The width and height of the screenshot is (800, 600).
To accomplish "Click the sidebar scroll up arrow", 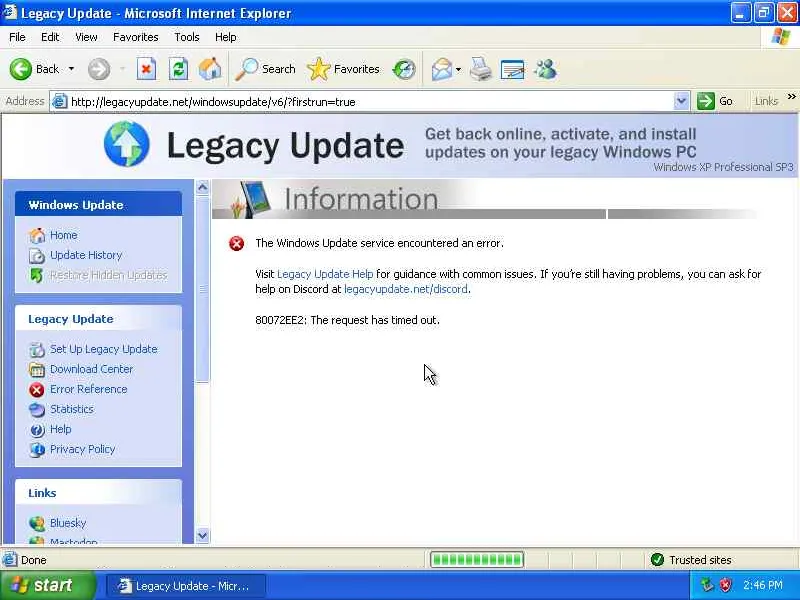I will (203, 188).
